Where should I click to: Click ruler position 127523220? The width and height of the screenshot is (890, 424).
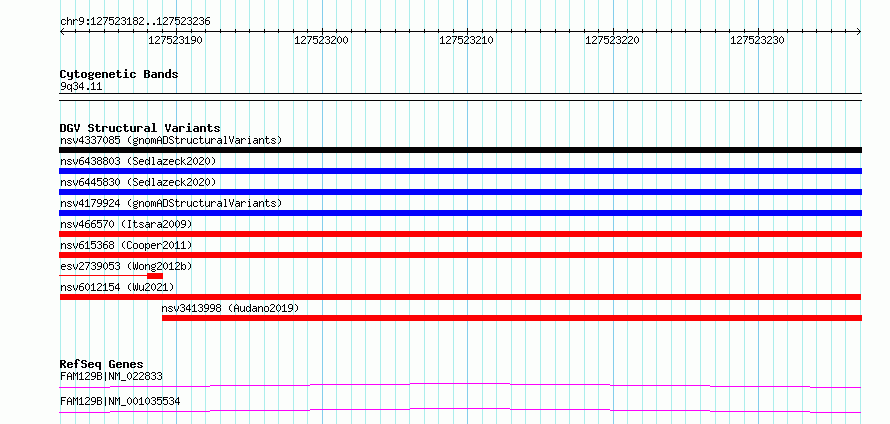point(612,40)
